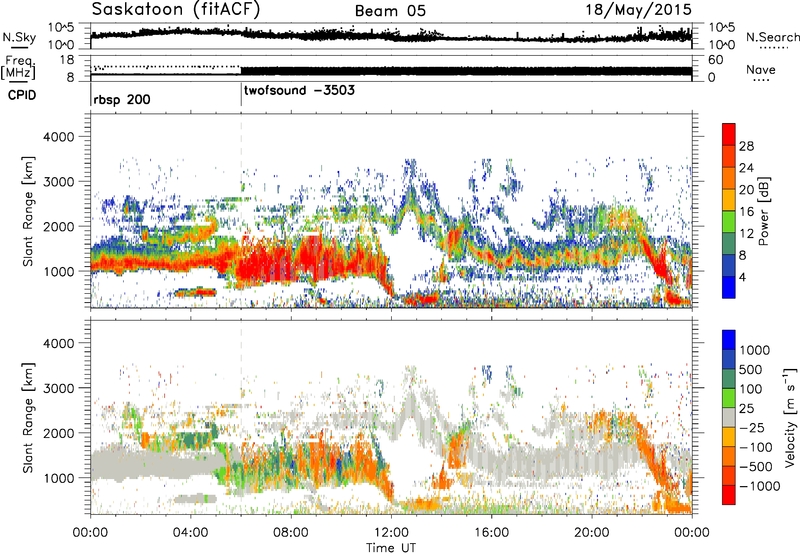Click the red 28 dB power color swatch
800x554 pixels.
[x=729, y=134]
